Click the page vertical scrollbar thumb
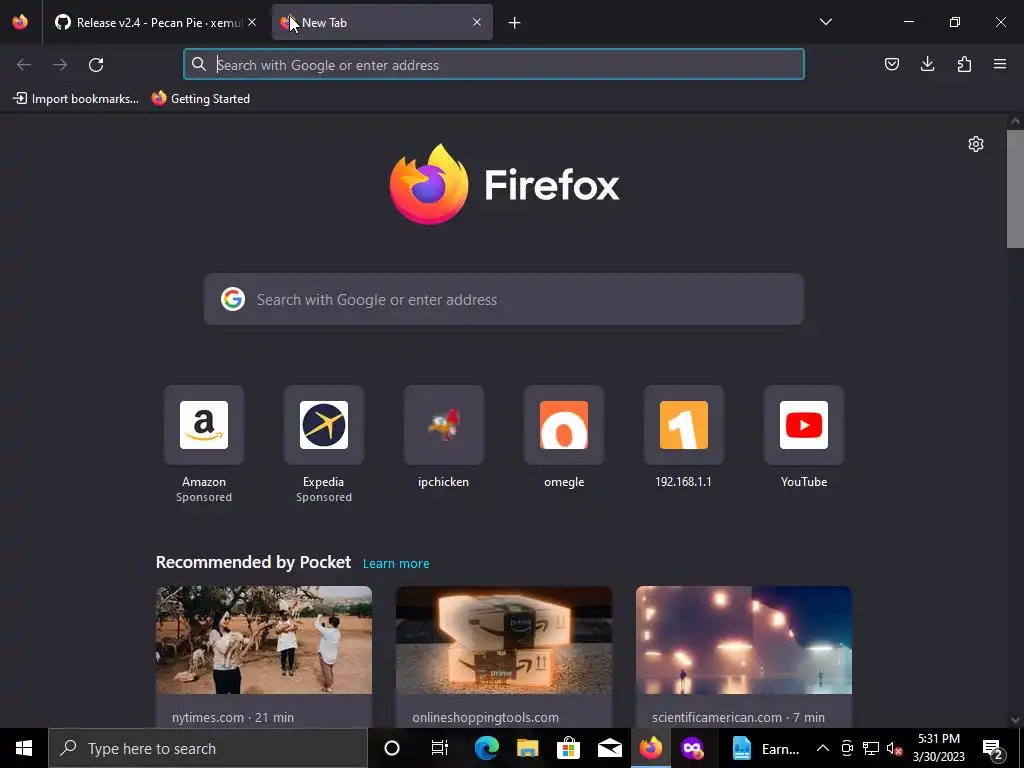 tap(1015, 189)
